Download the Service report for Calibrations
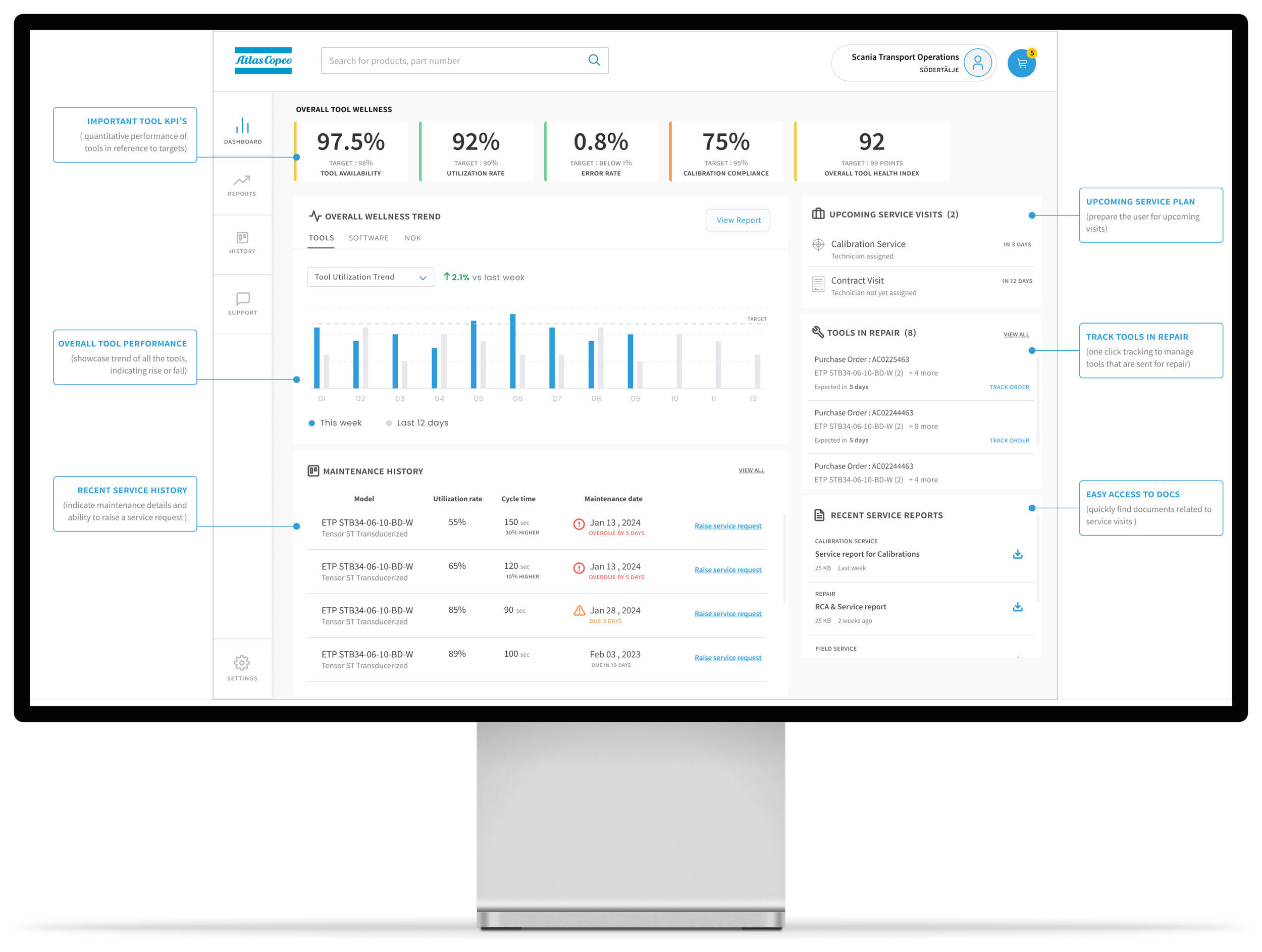This screenshot has width=1262, height=952. tap(1018, 553)
